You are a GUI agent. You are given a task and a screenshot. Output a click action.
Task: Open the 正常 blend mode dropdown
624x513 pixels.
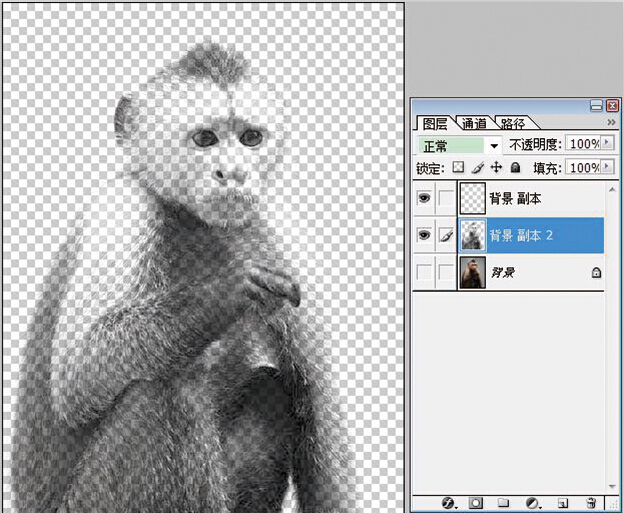pyautogui.click(x=493, y=145)
